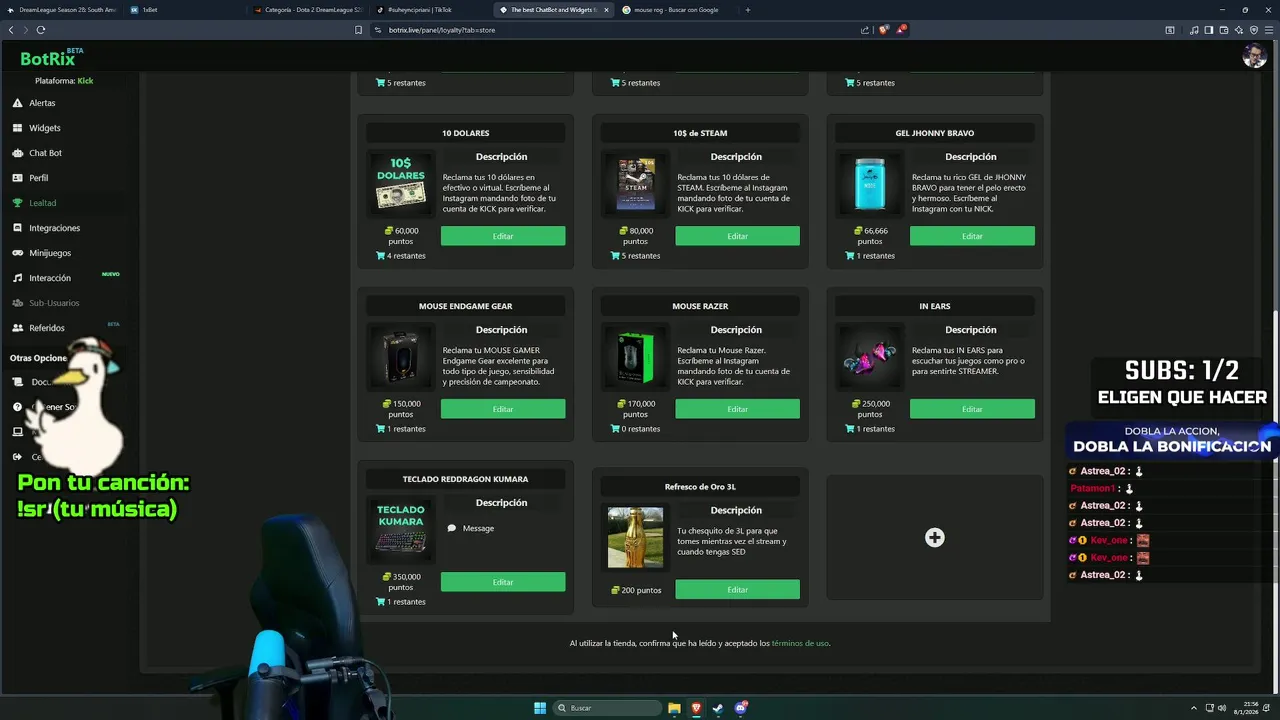Click the golden soda bottle thumbnail
This screenshot has height=720, width=1280.
(635, 538)
